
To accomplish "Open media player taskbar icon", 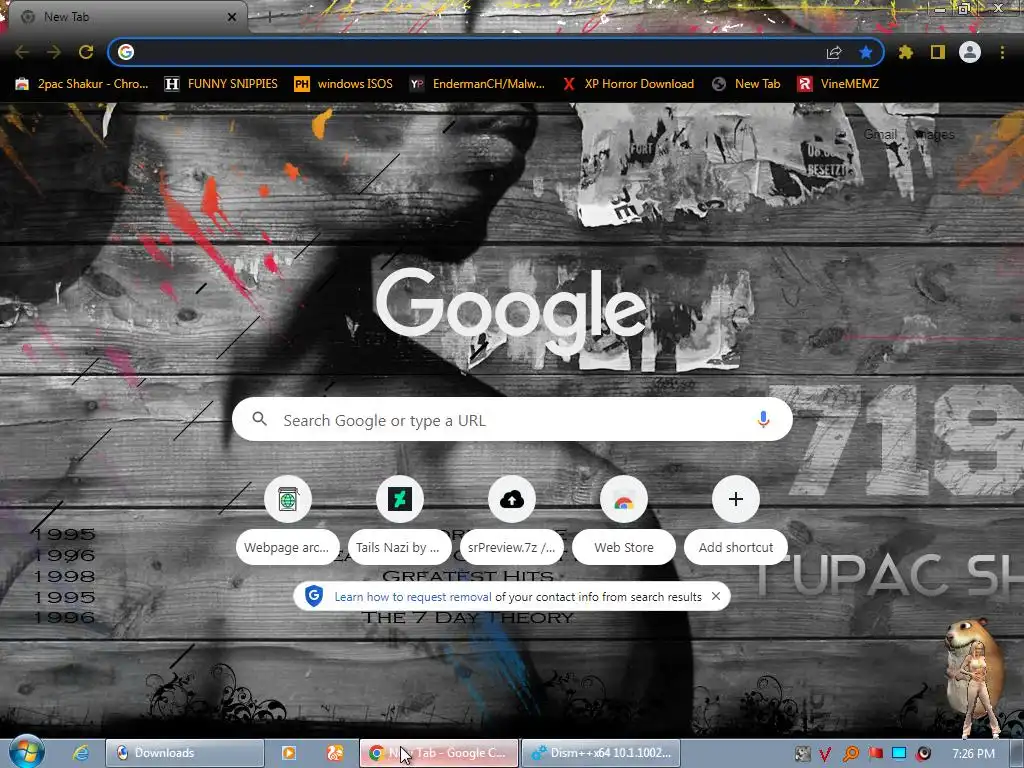I will tap(289, 753).
